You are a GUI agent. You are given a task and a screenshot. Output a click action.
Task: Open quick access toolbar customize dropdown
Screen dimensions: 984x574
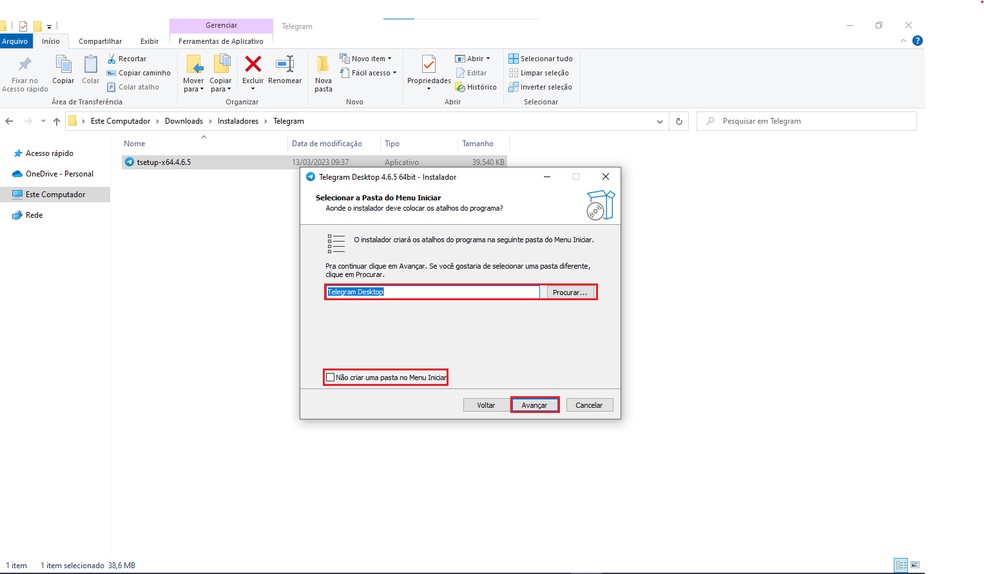[49, 26]
